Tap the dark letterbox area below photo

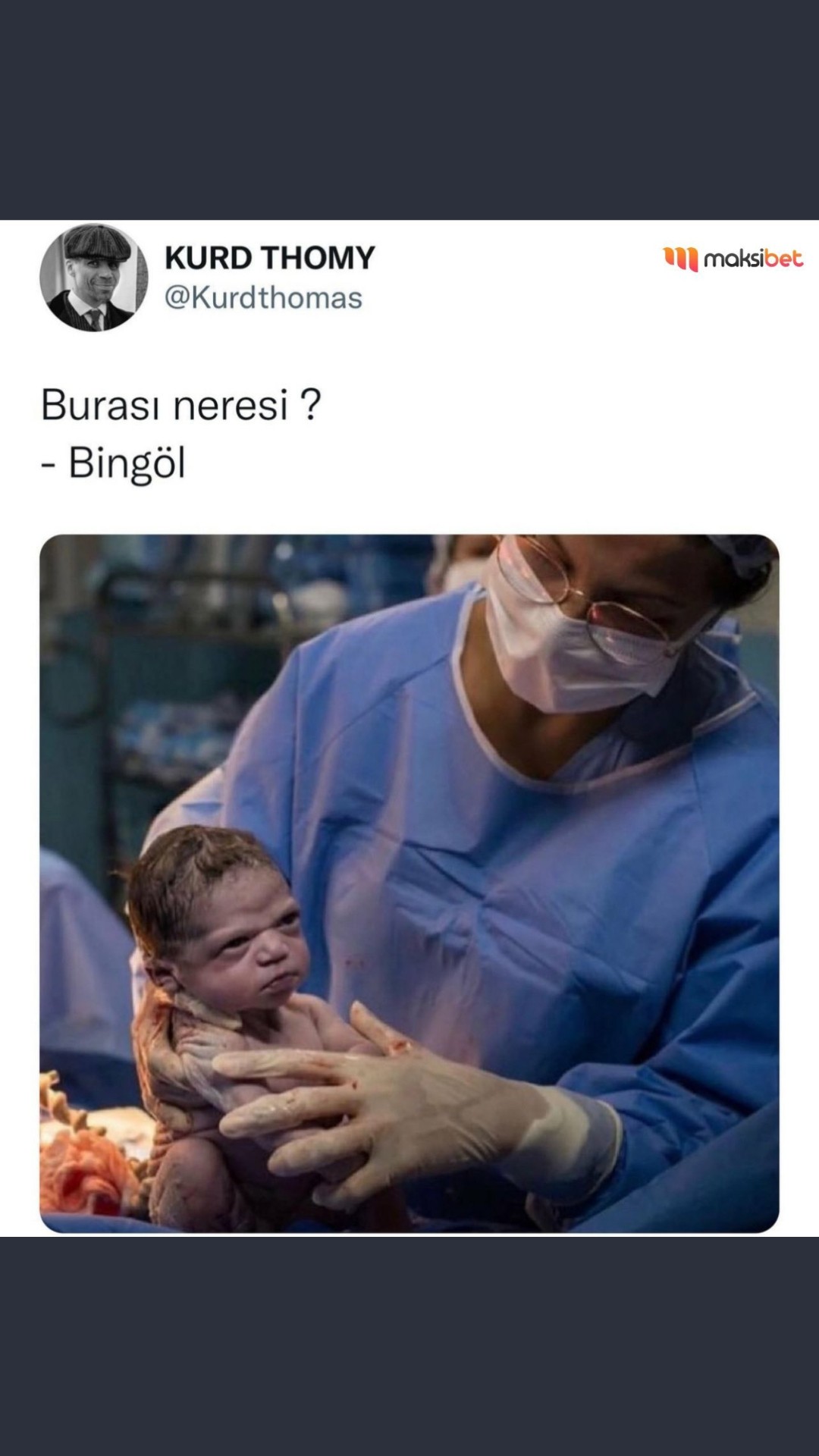(409, 1346)
